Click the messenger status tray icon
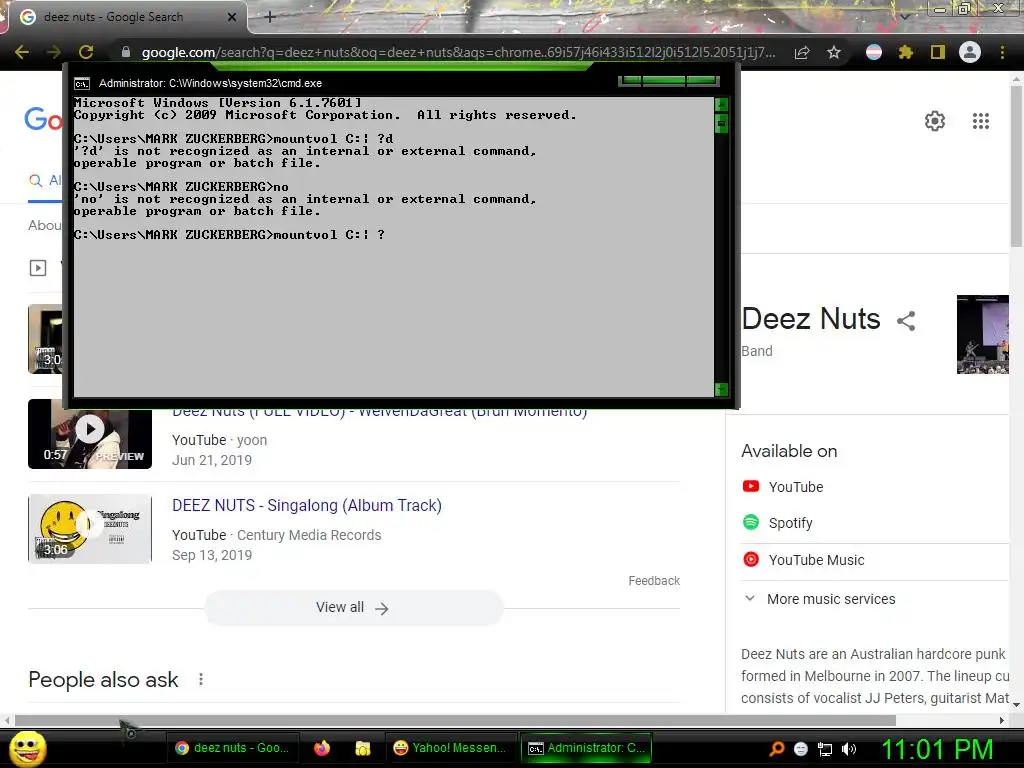Screen dimensions: 1024x768 (x=801, y=749)
